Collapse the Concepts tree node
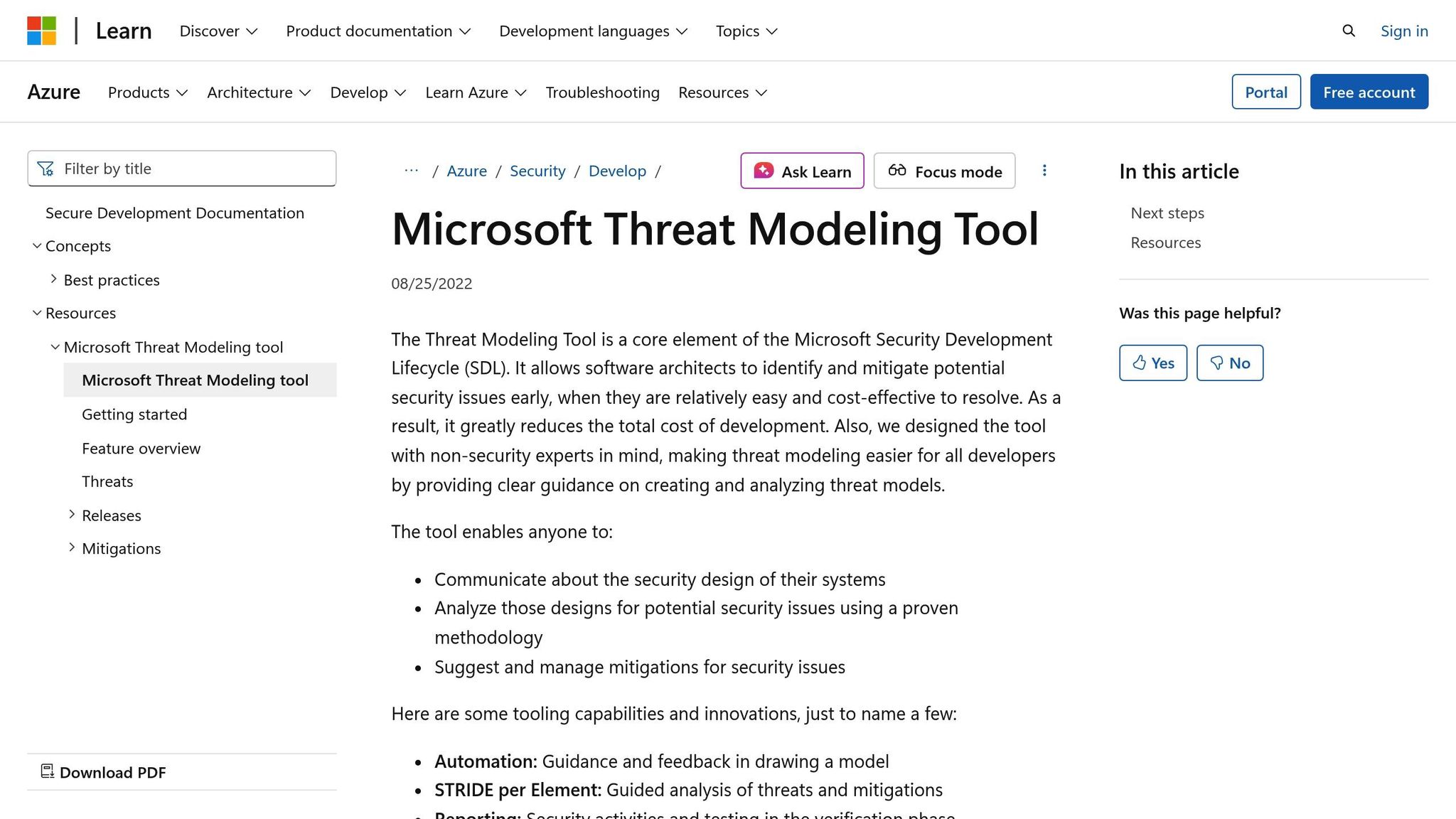 pos(37,246)
